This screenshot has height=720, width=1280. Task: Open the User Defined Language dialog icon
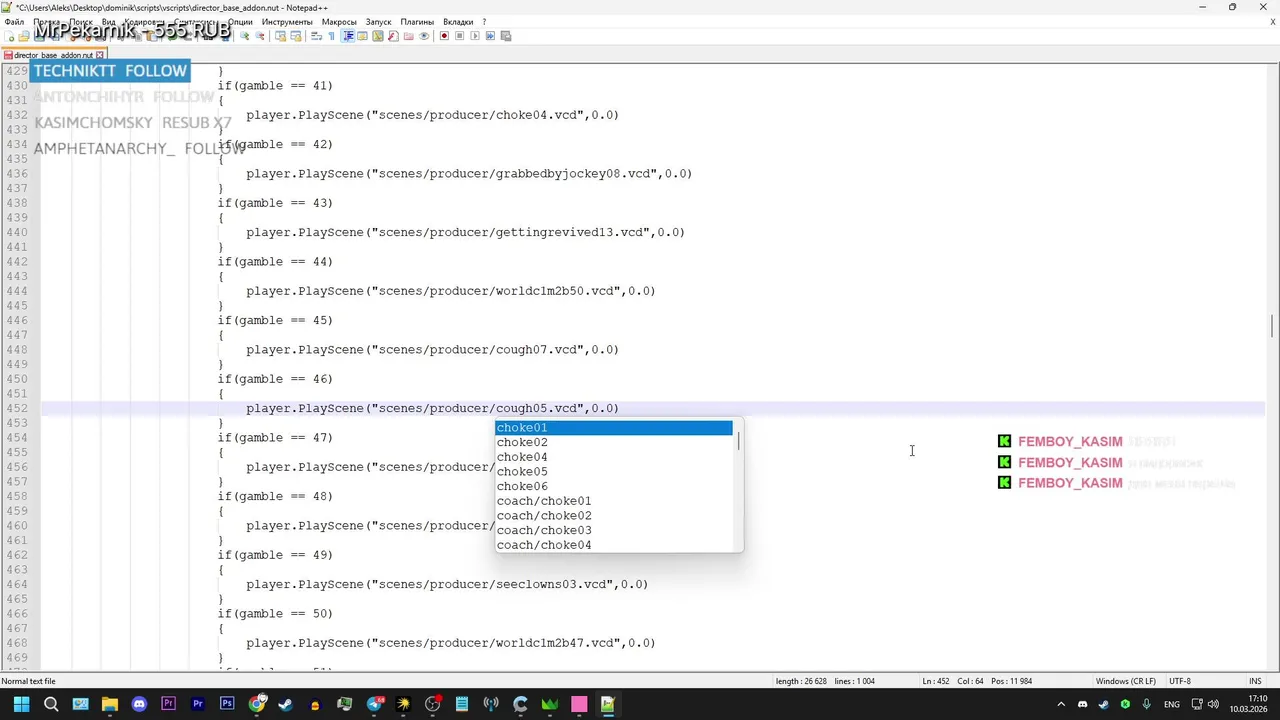(362, 36)
